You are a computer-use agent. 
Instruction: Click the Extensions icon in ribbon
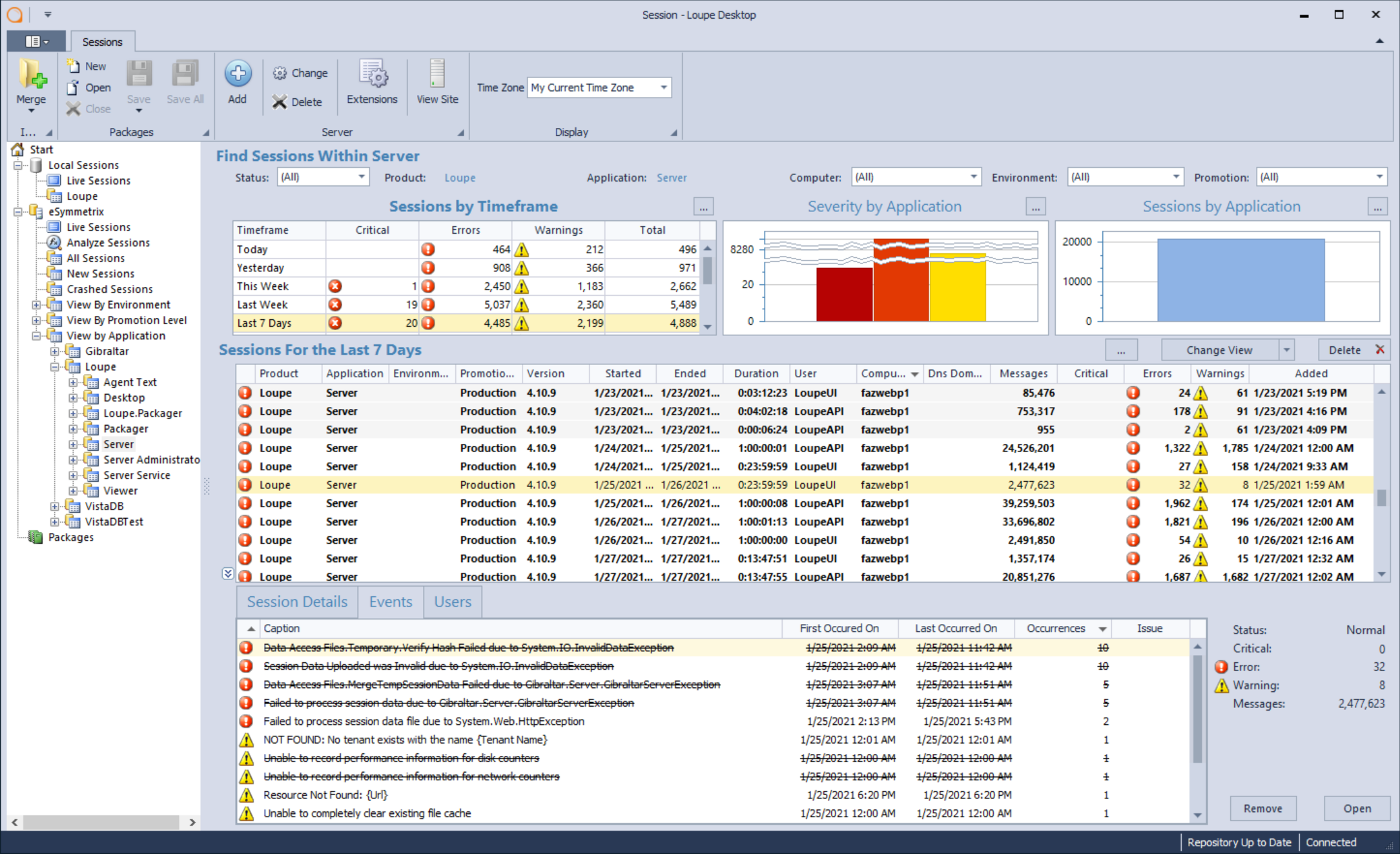[371, 87]
